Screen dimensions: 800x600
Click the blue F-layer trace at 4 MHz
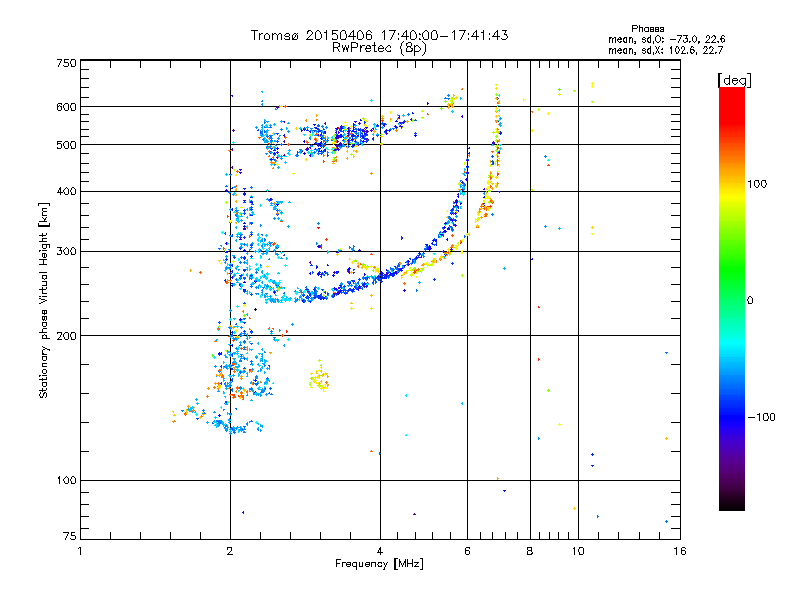380,278
